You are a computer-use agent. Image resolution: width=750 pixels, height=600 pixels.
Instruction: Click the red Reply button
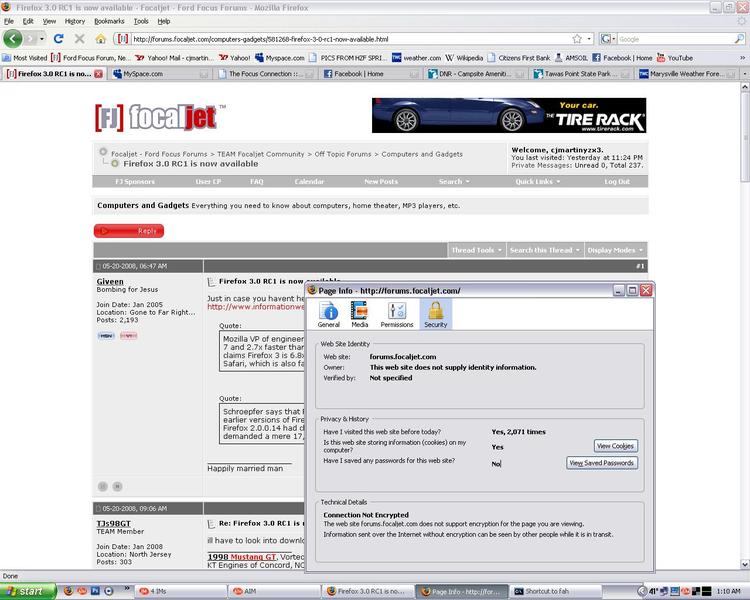pyautogui.click(x=129, y=231)
